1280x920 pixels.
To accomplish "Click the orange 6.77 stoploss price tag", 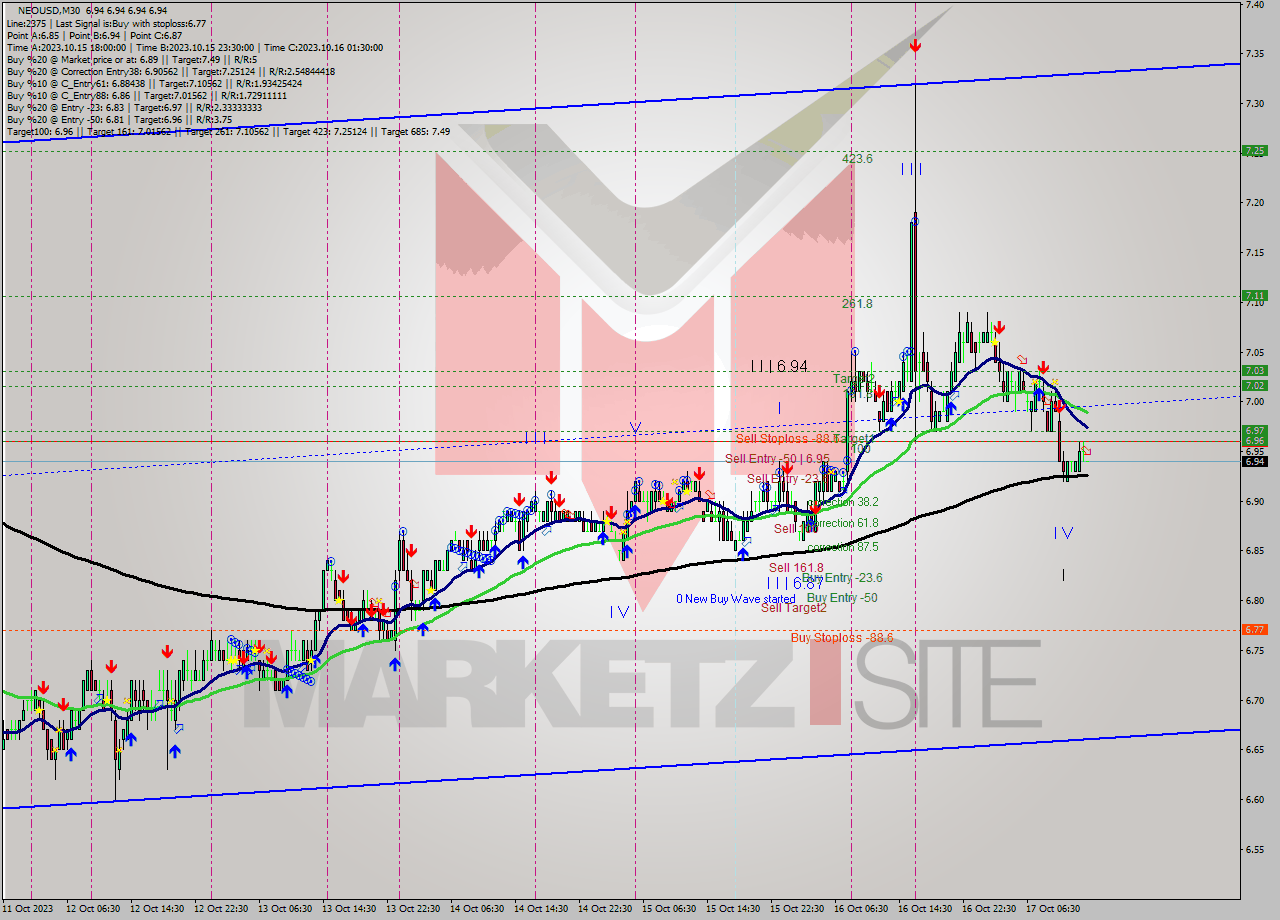I will [x=1254, y=630].
